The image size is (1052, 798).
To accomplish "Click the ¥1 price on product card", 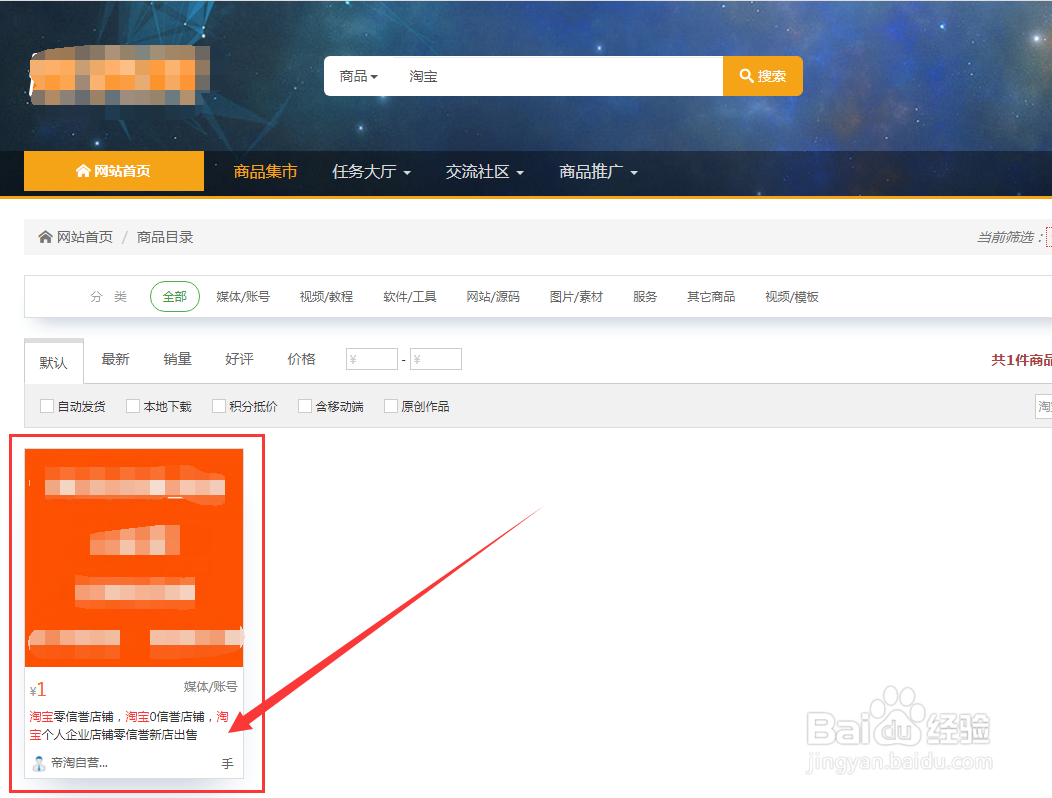I will click(x=38, y=689).
